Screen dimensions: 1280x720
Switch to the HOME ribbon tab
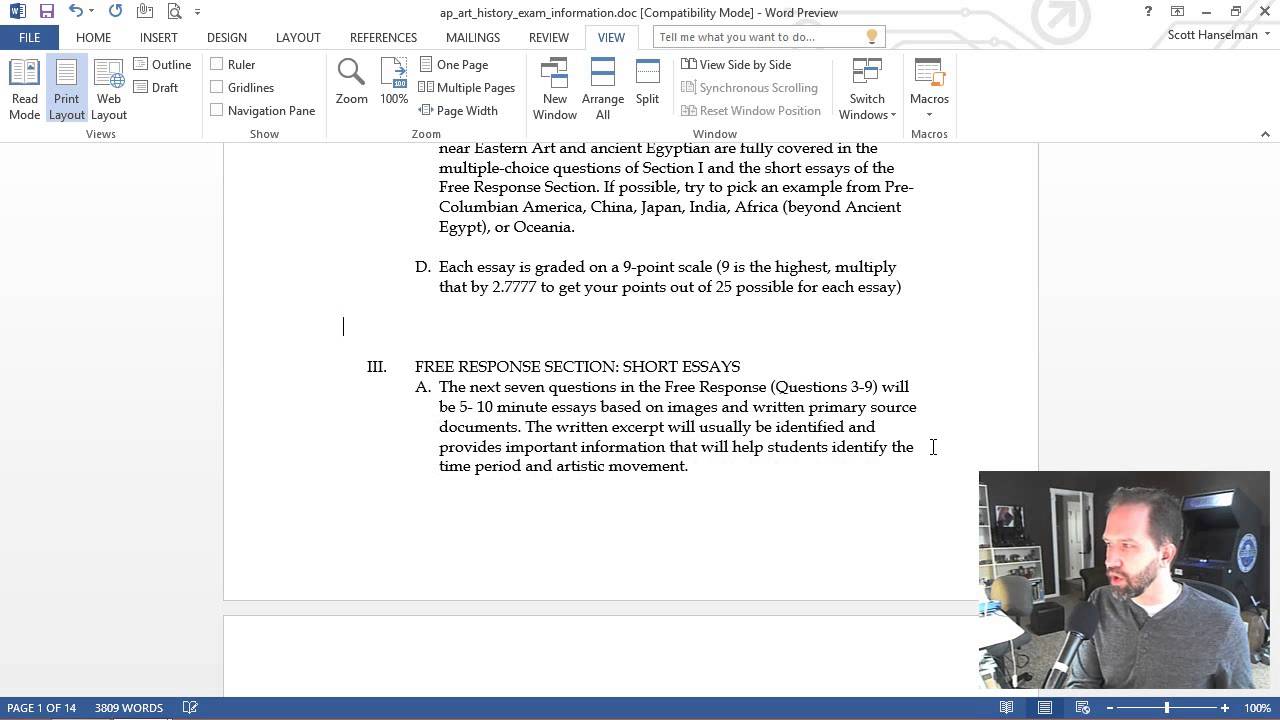pyautogui.click(x=93, y=37)
